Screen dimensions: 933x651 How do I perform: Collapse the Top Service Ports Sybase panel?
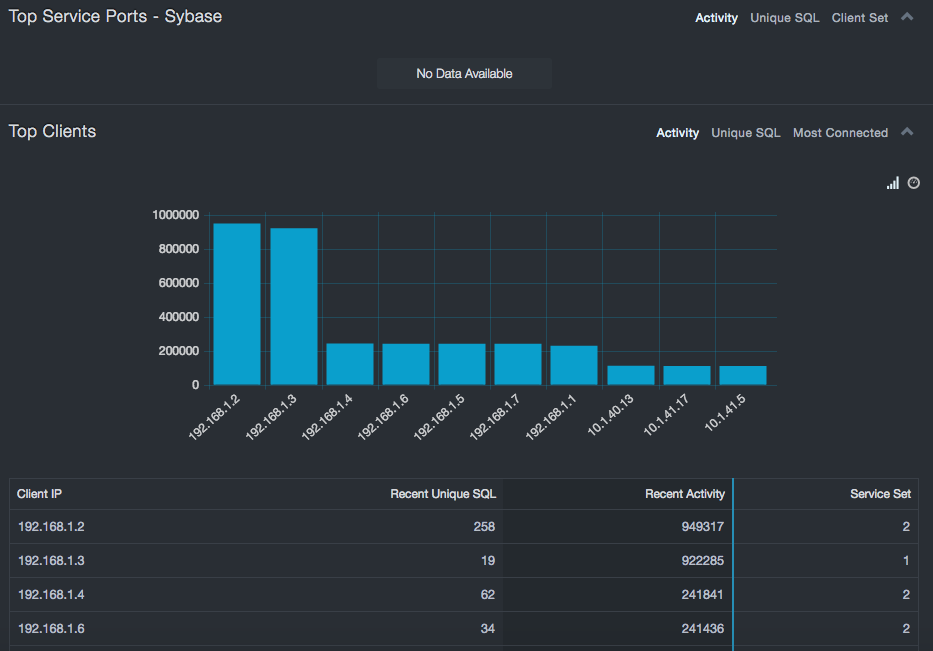[907, 17]
